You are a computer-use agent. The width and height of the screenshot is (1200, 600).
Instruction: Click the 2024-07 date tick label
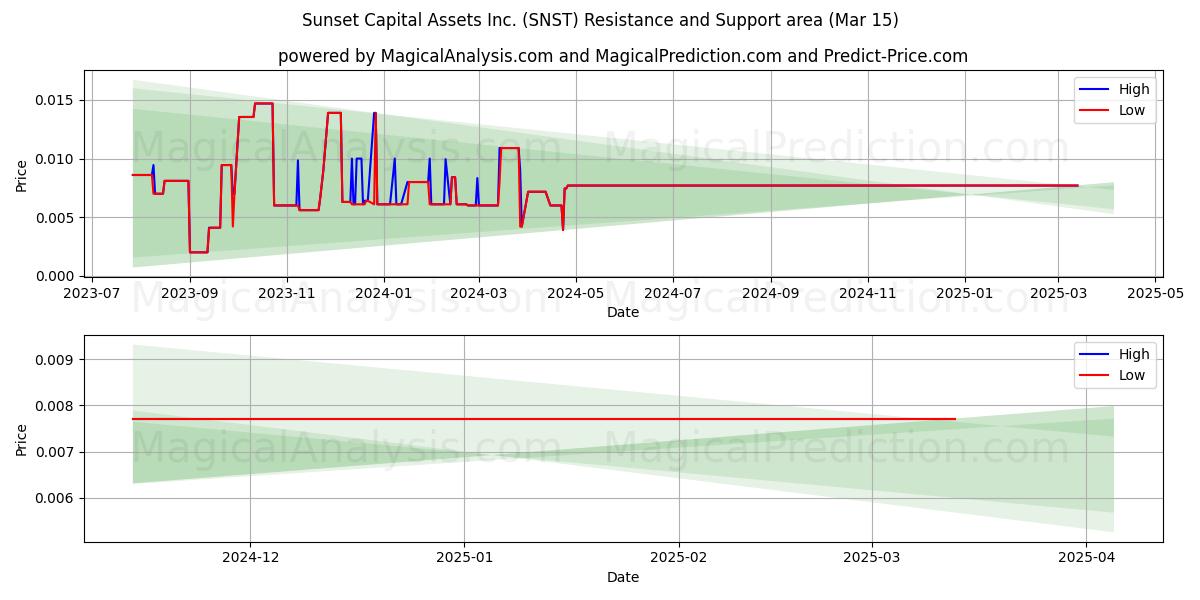pyautogui.click(x=672, y=295)
